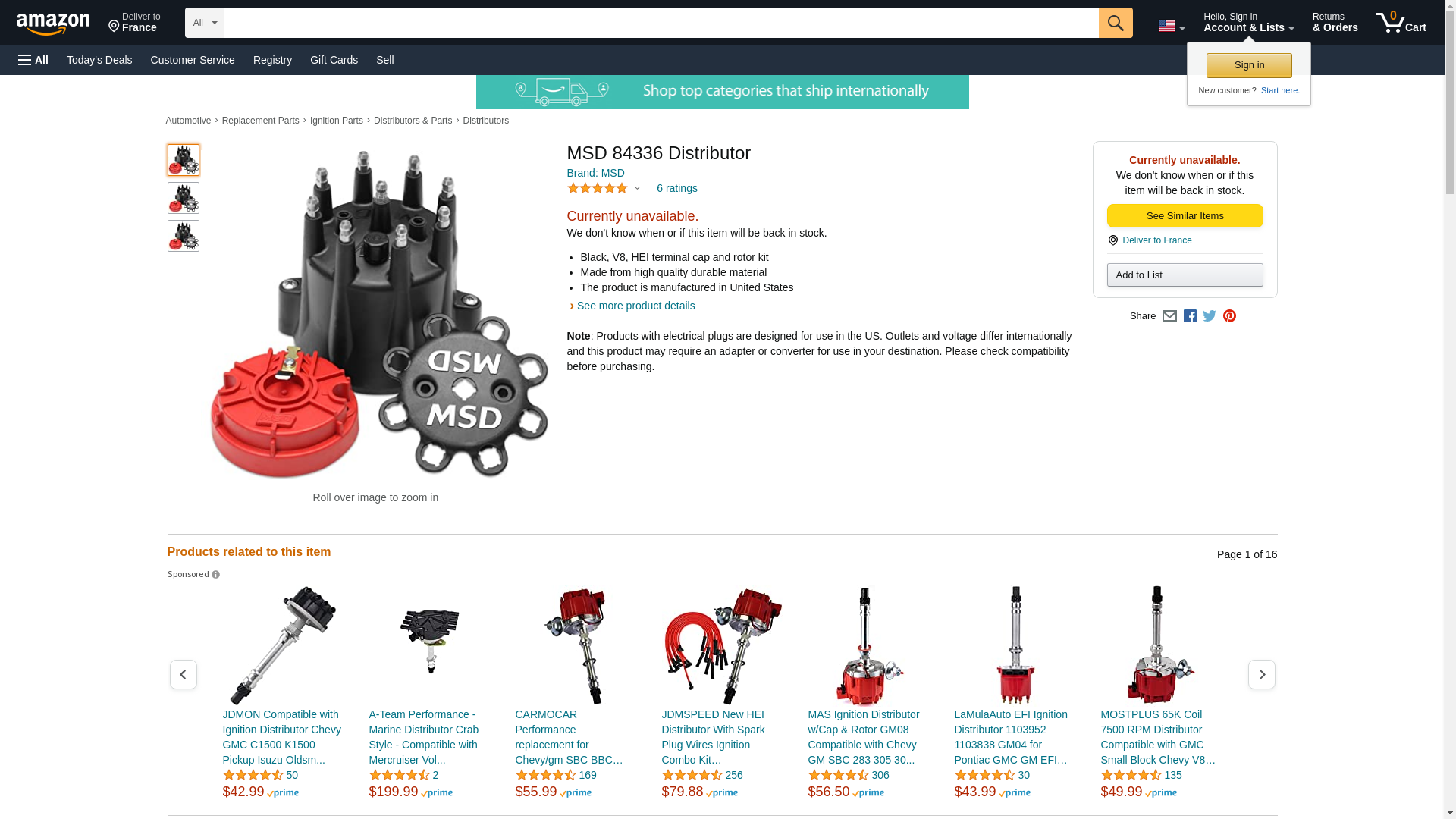The image size is (1456, 819).
Task: Click the magnifying glass search button
Action: pyautogui.click(x=1115, y=23)
